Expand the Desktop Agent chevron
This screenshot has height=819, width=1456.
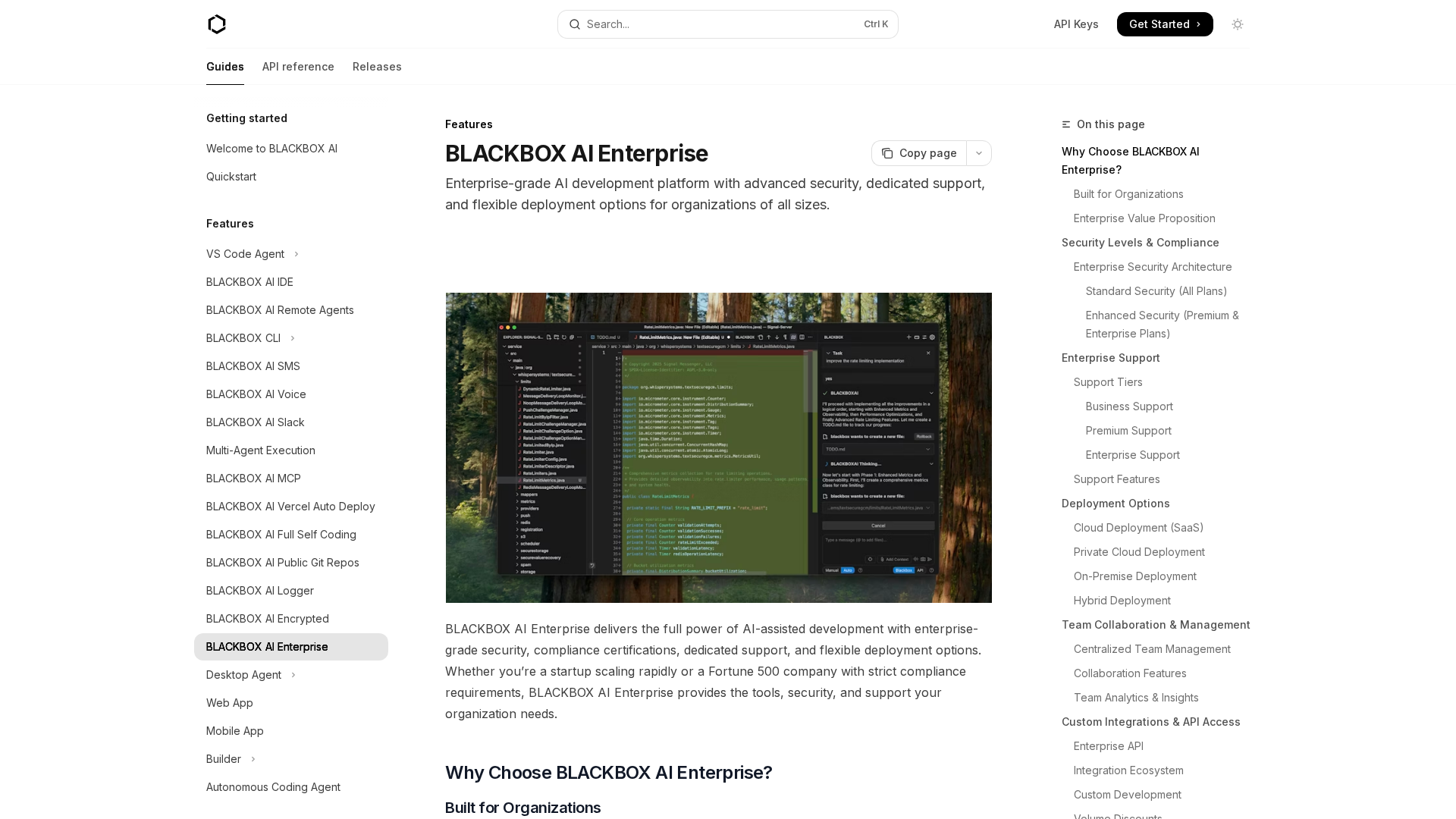pyautogui.click(x=293, y=675)
